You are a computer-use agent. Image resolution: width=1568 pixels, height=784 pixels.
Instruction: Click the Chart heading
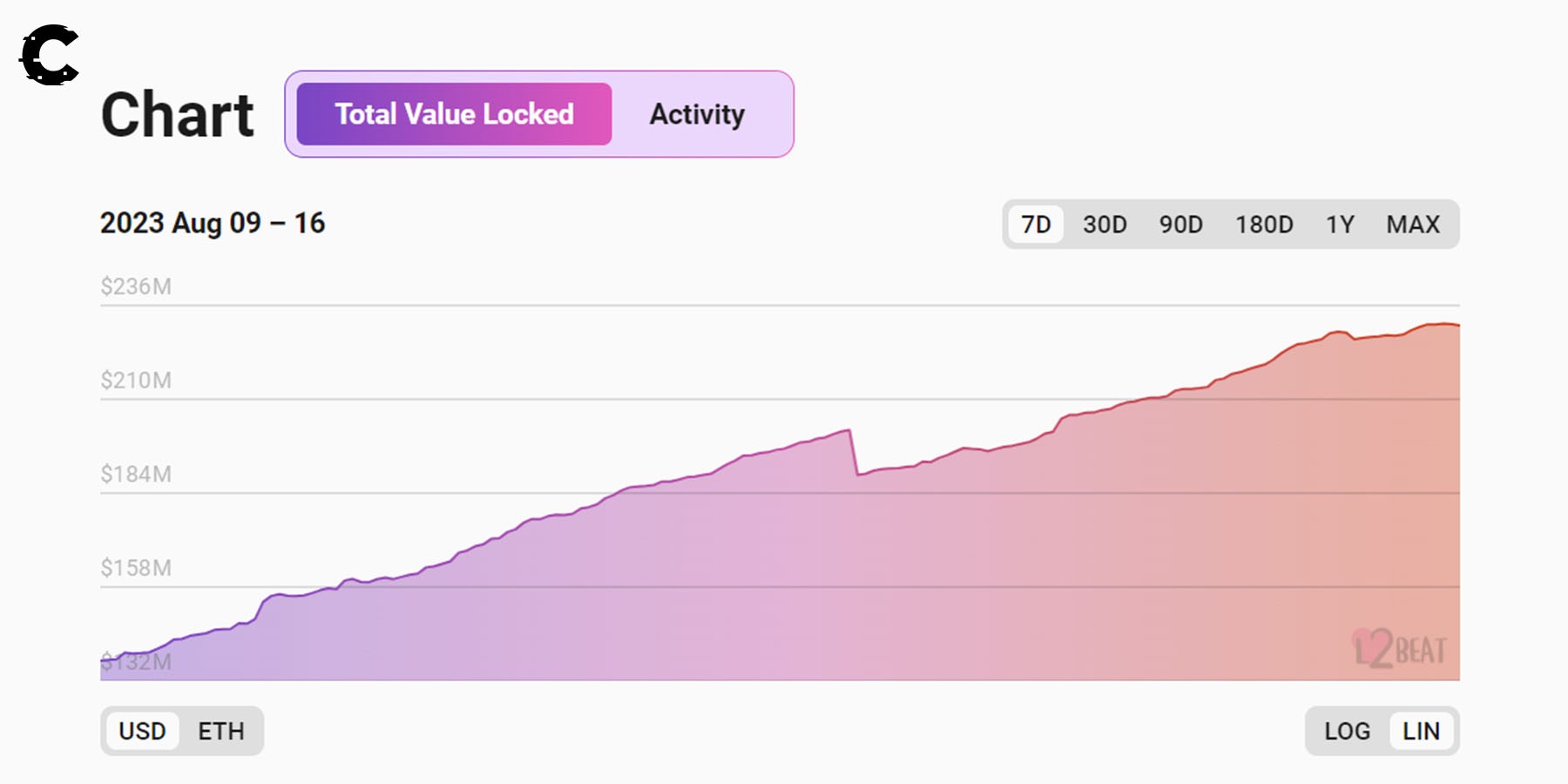coord(178,115)
